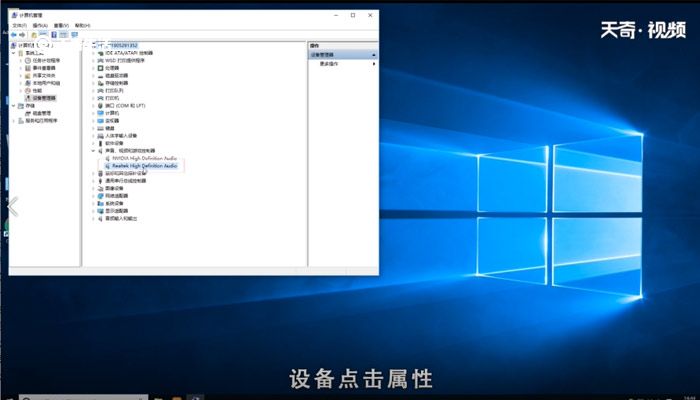Click the 端口 (COM 和 LPT) icon
This screenshot has width=700, height=400.
[100, 106]
